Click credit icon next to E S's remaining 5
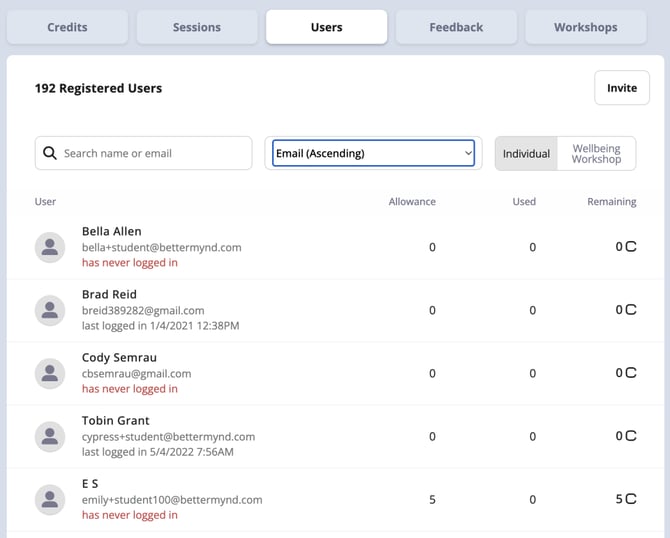The height and width of the screenshot is (538, 670). [630, 499]
